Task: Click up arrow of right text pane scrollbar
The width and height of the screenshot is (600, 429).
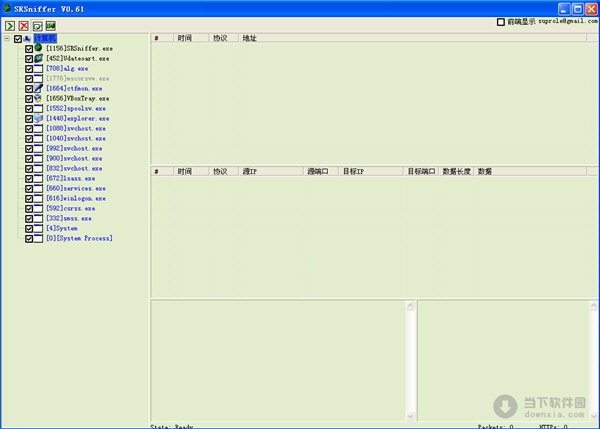Action: tap(594, 305)
